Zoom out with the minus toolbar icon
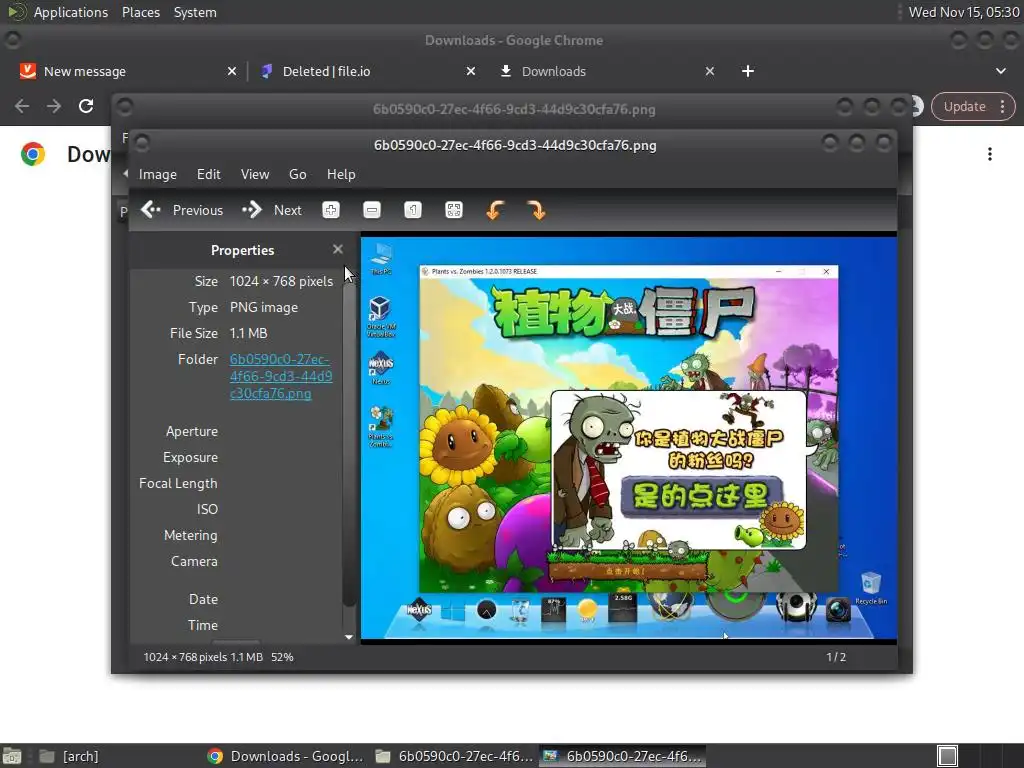Image resolution: width=1024 pixels, height=768 pixels. pos(372,210)
